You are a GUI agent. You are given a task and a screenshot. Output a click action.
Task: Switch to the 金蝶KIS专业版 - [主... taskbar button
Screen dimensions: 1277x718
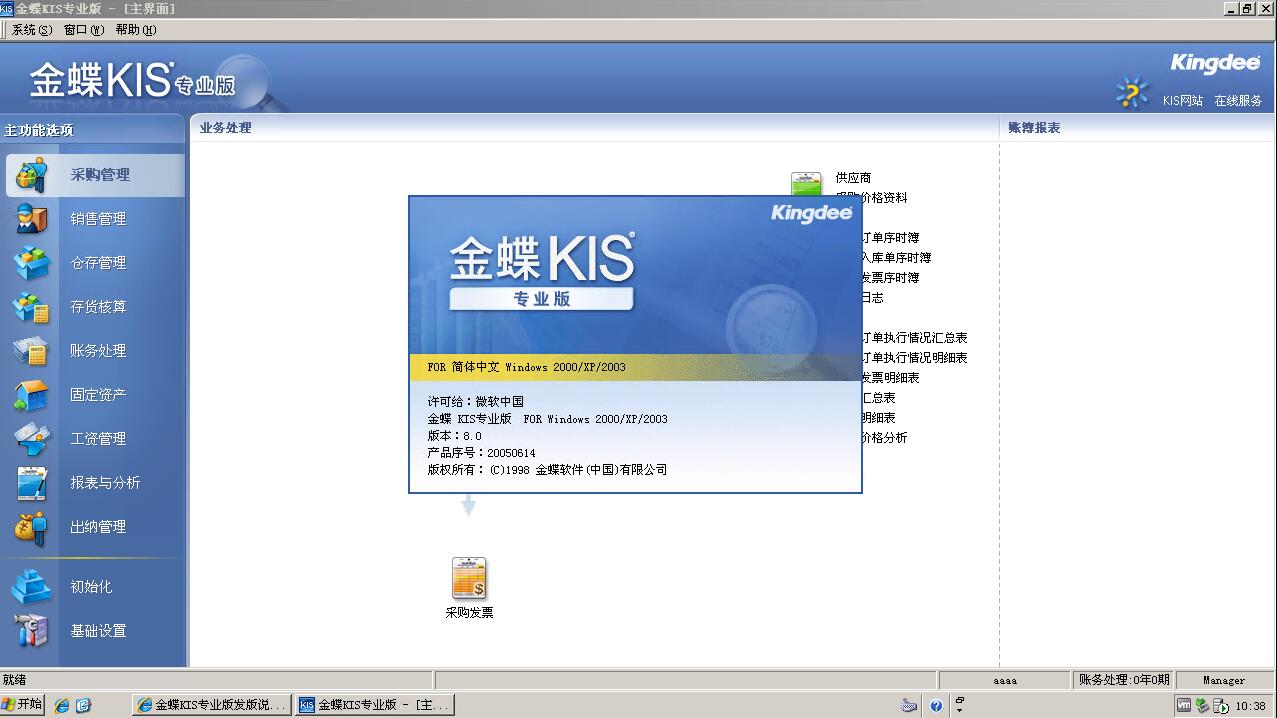[x=375, y=705]
